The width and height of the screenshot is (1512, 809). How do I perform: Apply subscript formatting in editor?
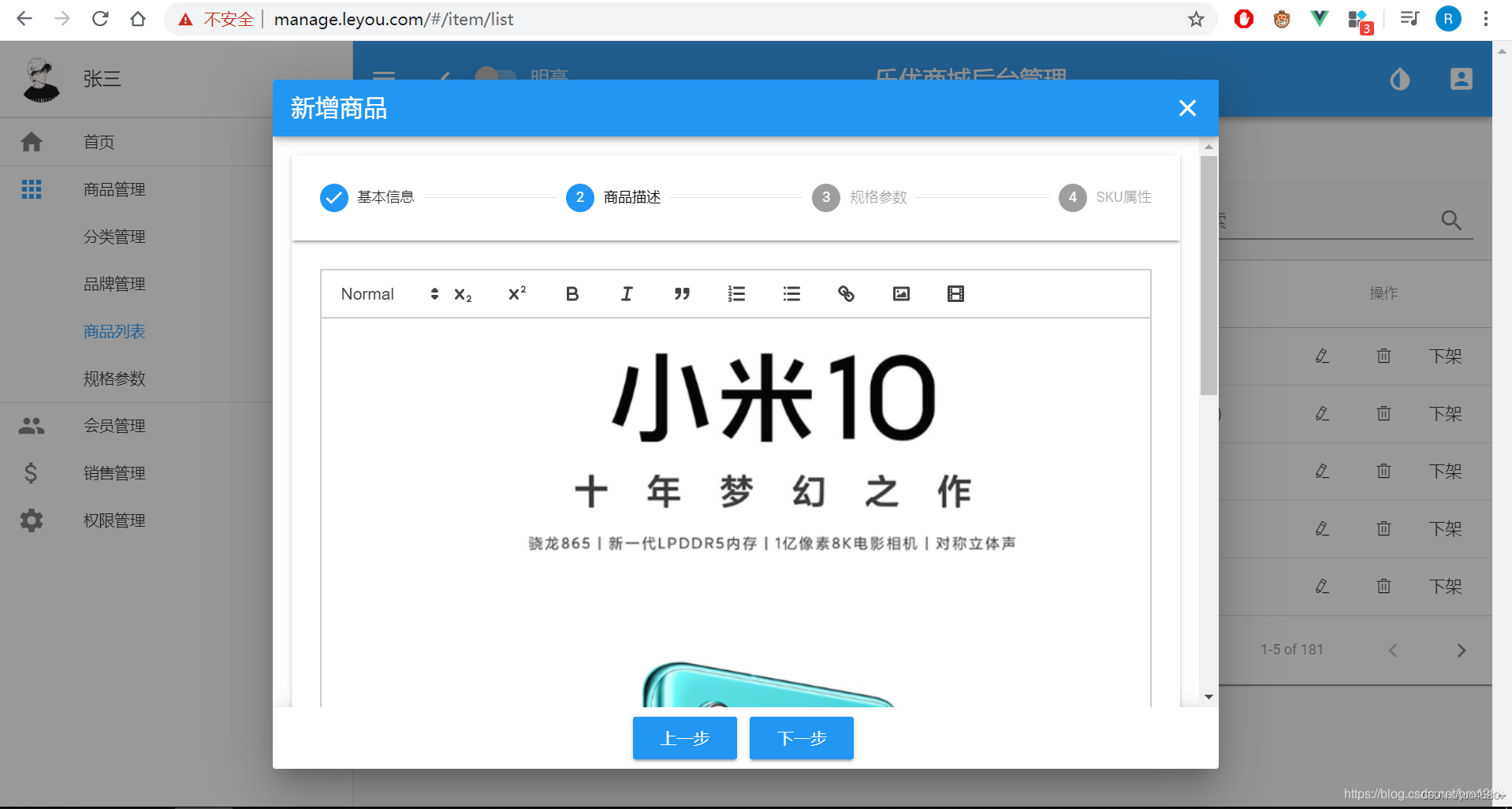(x=463, y=294)
